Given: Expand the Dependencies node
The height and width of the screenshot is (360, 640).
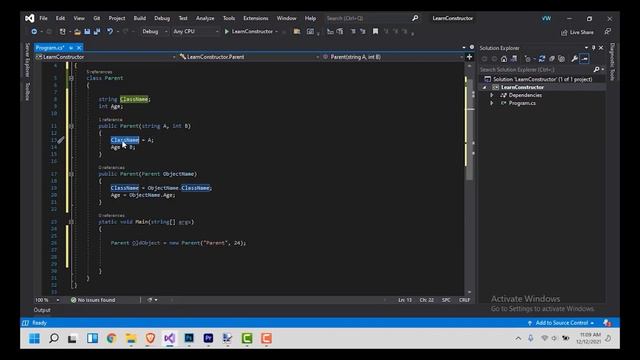Looking at the screenshot, I should coord(492,95).
